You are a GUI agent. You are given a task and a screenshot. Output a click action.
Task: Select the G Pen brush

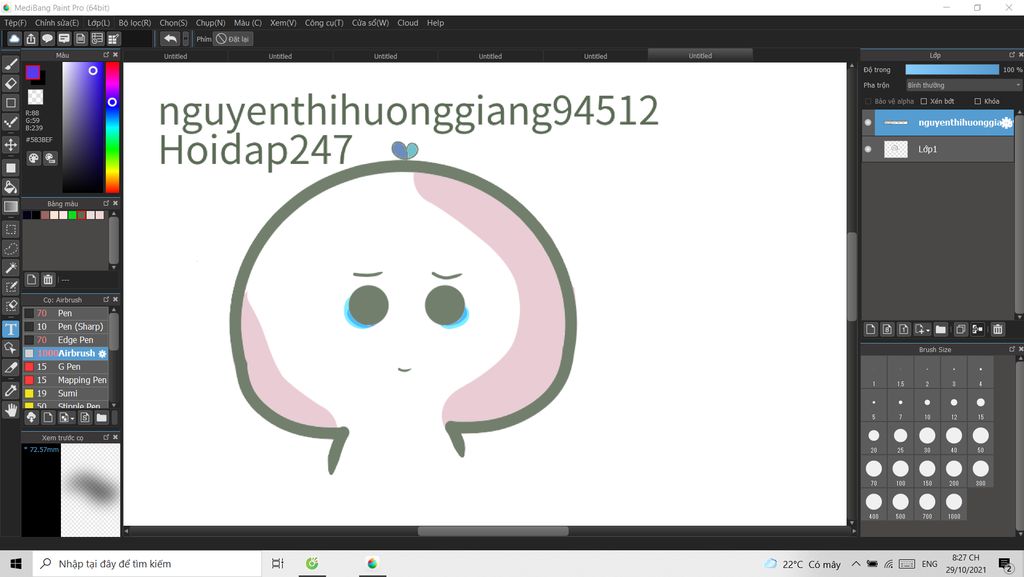point(65,367)
